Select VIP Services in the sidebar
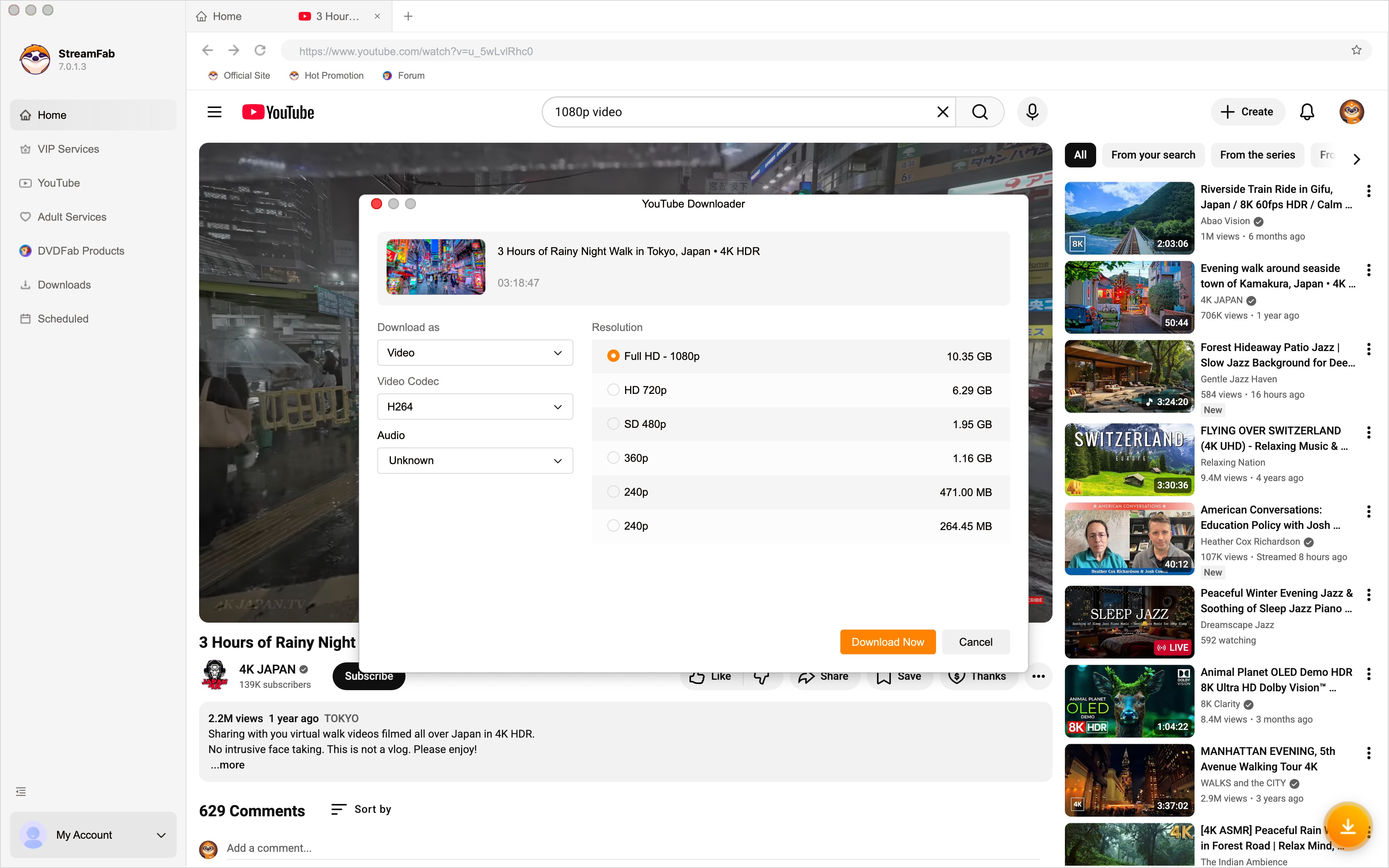Viewport: 1389px width, 868px height. click(68, 149)
